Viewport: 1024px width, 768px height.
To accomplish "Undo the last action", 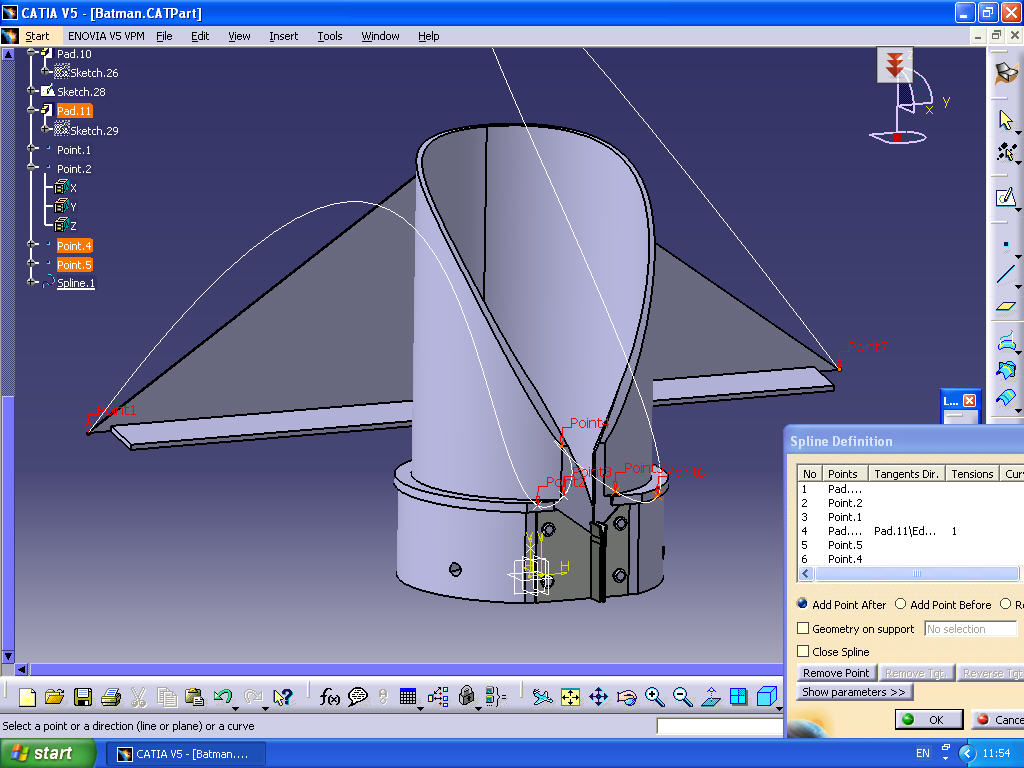I will coord(223,697).
